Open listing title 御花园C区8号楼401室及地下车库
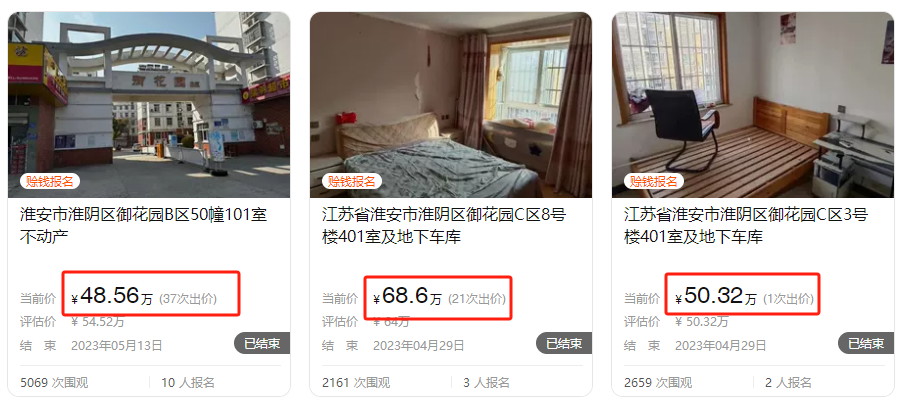 pyautogui.click(x=444, y=225)
